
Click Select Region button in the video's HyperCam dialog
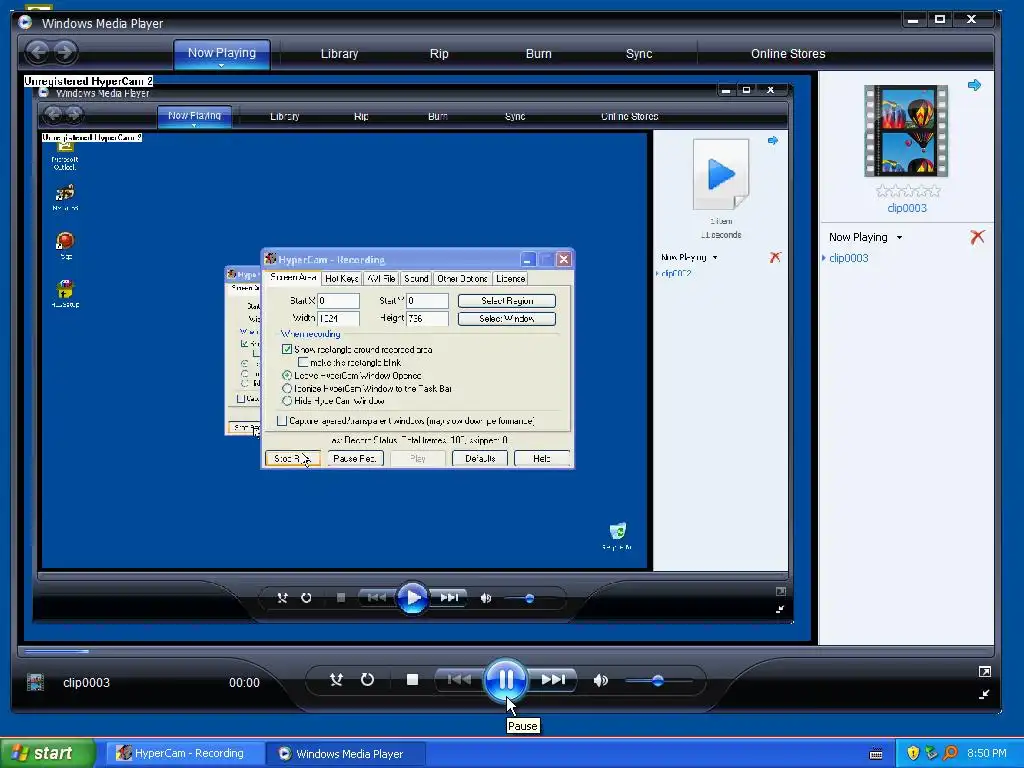[507, 300]
